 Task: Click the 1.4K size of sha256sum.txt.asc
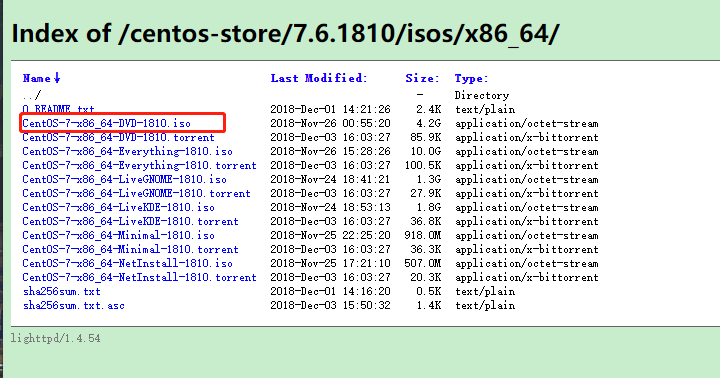click(429, 305)
